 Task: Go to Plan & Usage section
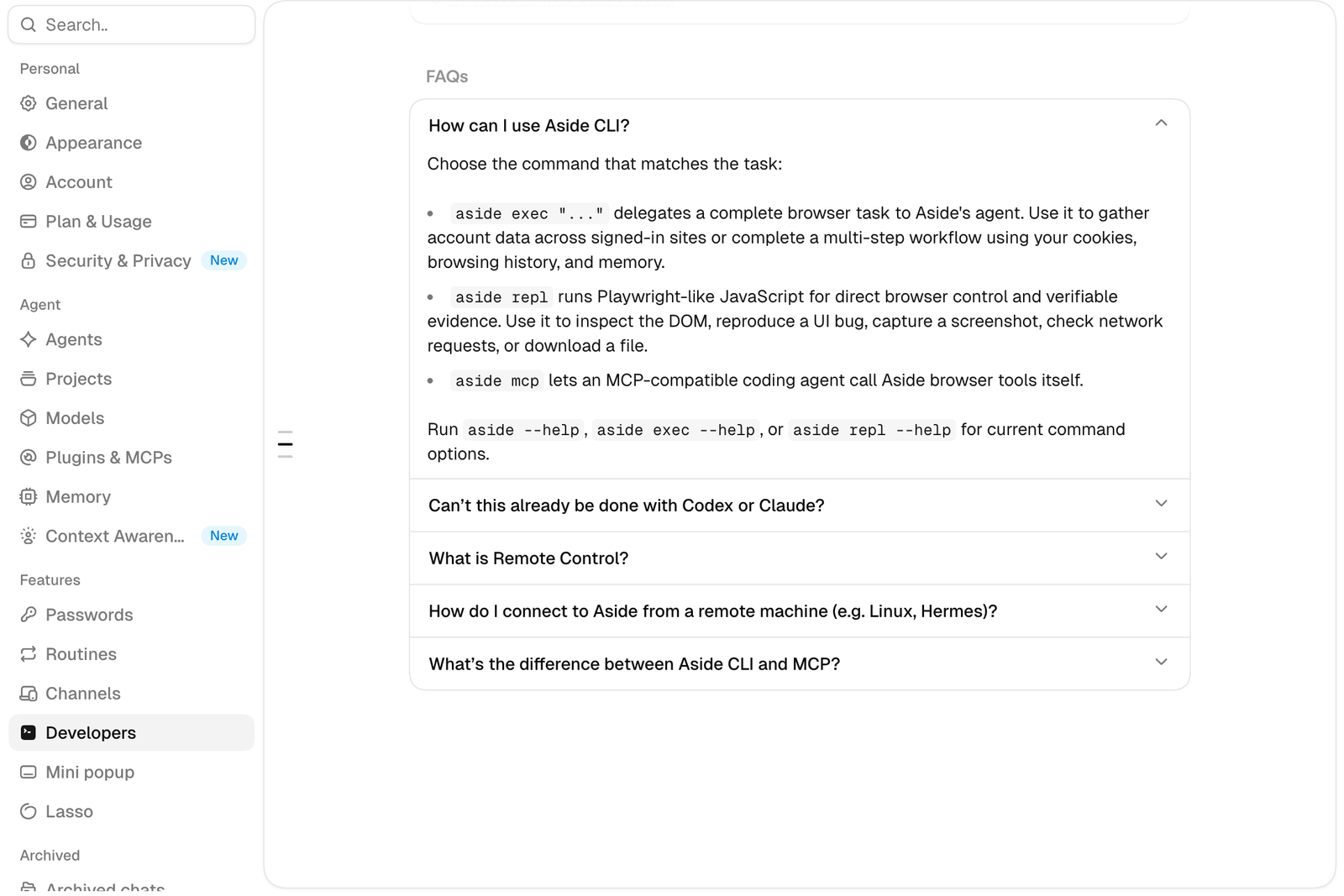(131, 222)
